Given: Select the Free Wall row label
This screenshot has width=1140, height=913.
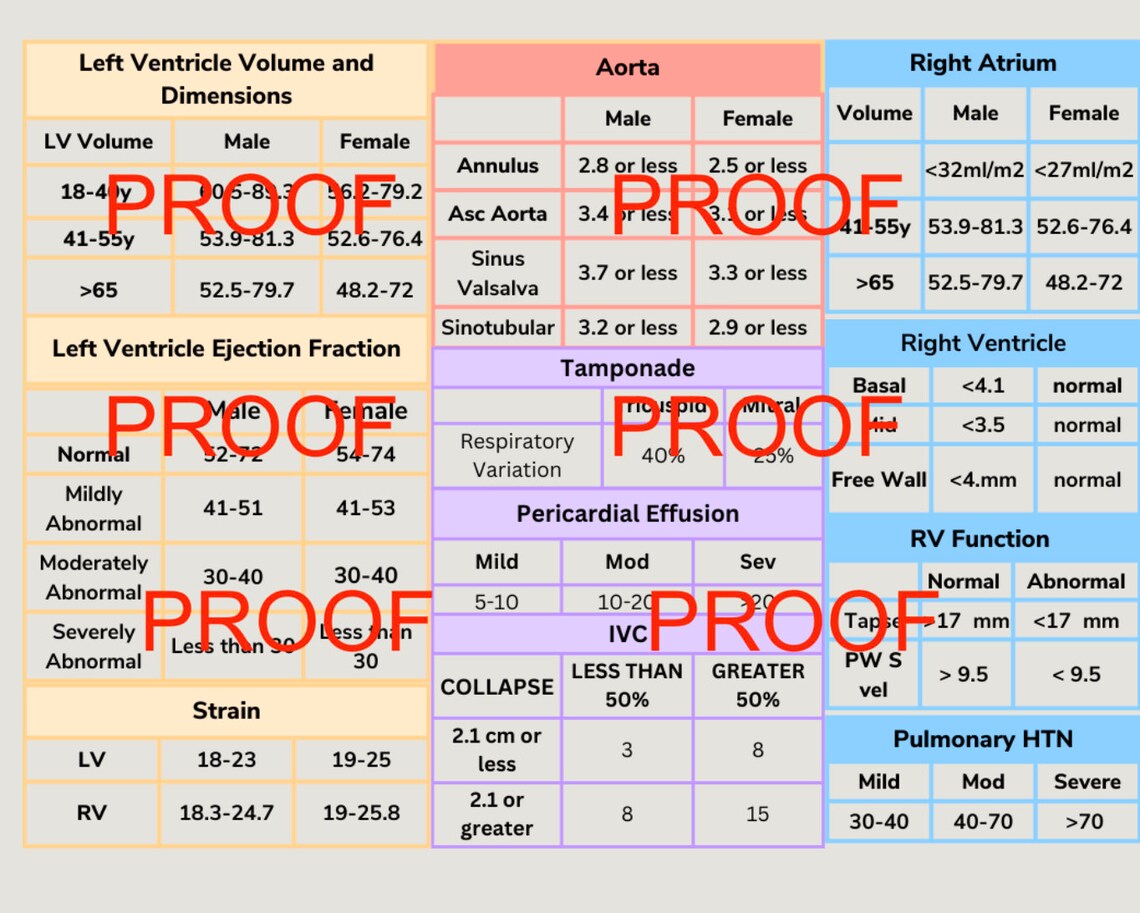Looking at the screenshot, I should click(x=878, y=479).
